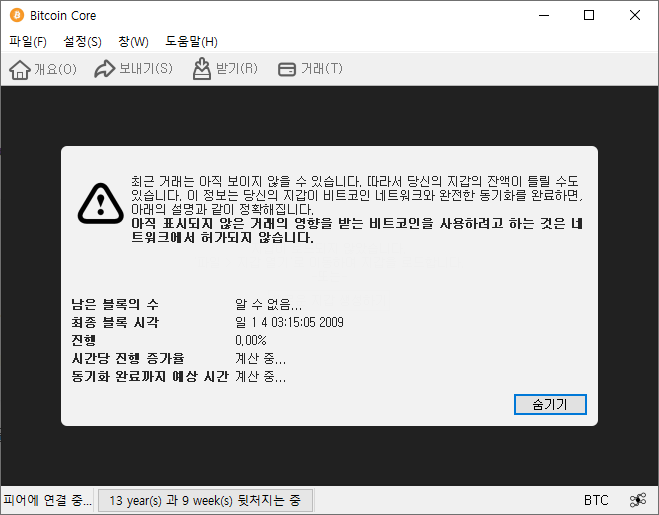Click the '동기화 완료까지 예상 시간' label
659x515 pixels.
[150, 376]
